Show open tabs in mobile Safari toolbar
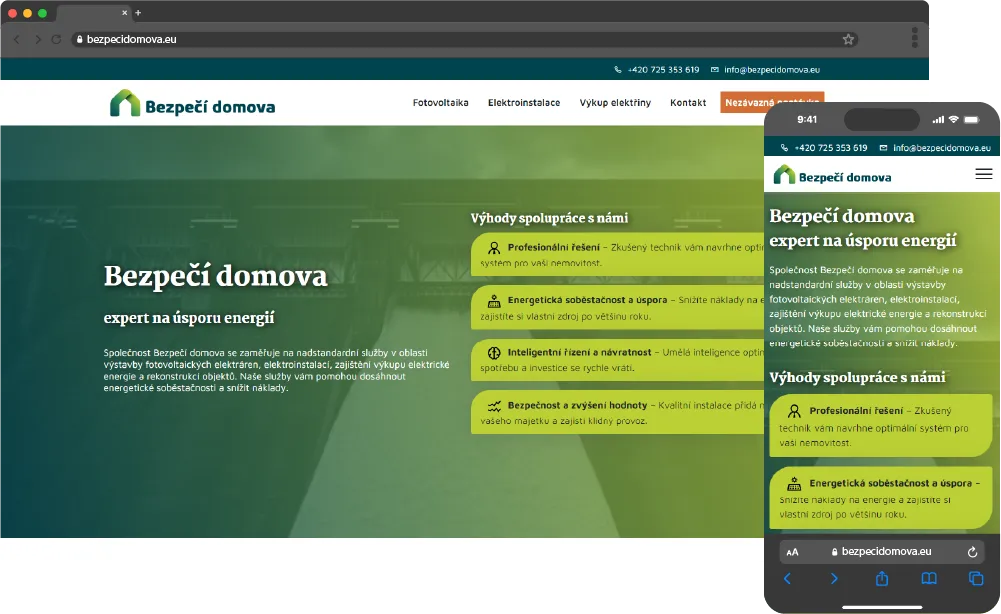Screen dimensions: 1001x614 point(976,579)
